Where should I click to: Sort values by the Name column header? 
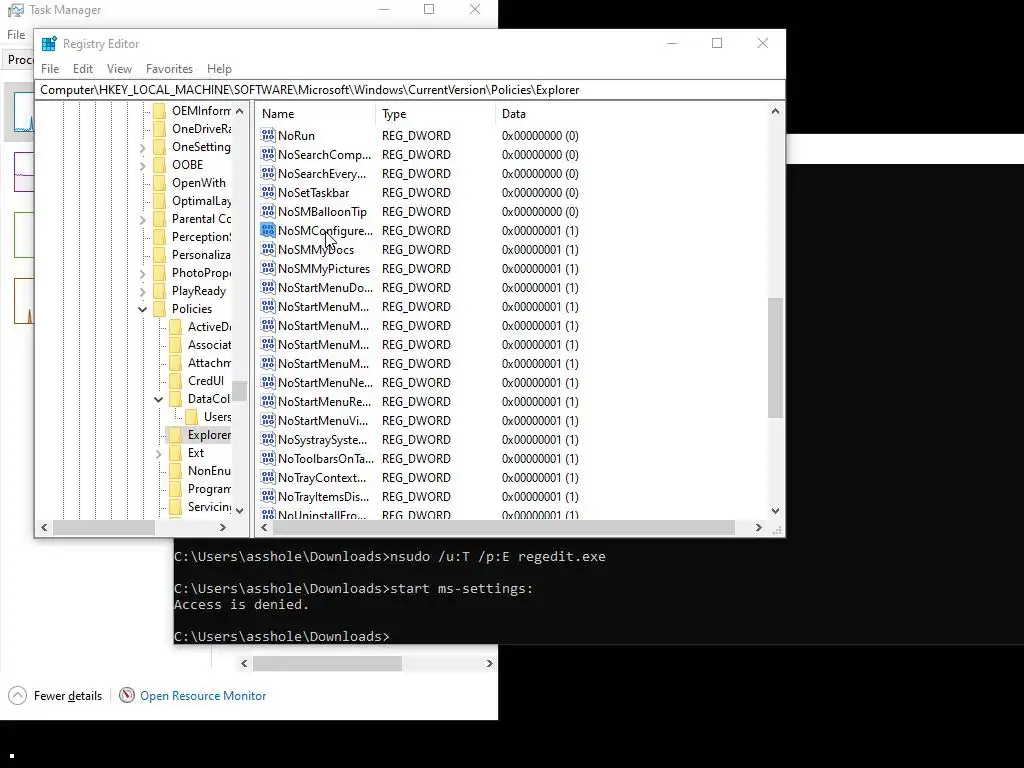click(316, 114)
